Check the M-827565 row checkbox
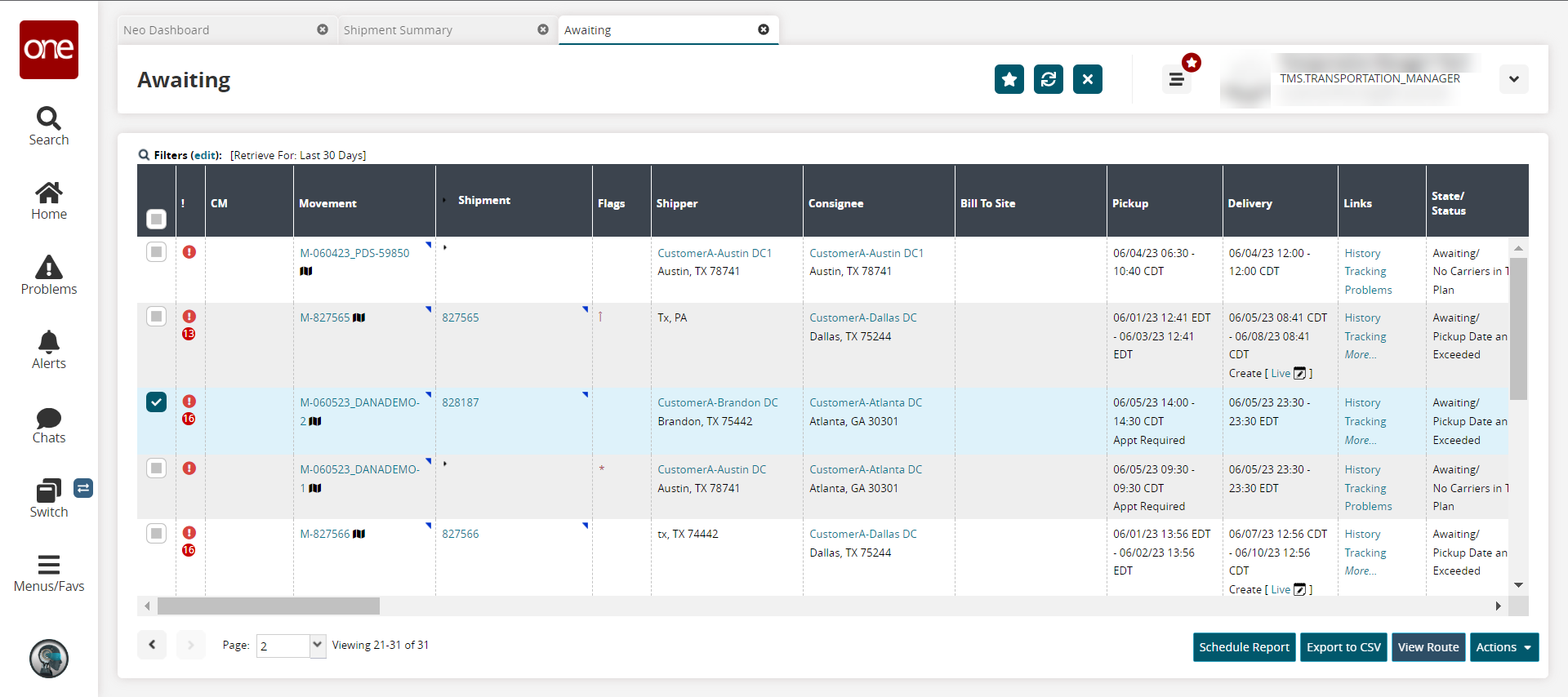The height and width of the screenshot is (697, 1568). pos(156,316)
